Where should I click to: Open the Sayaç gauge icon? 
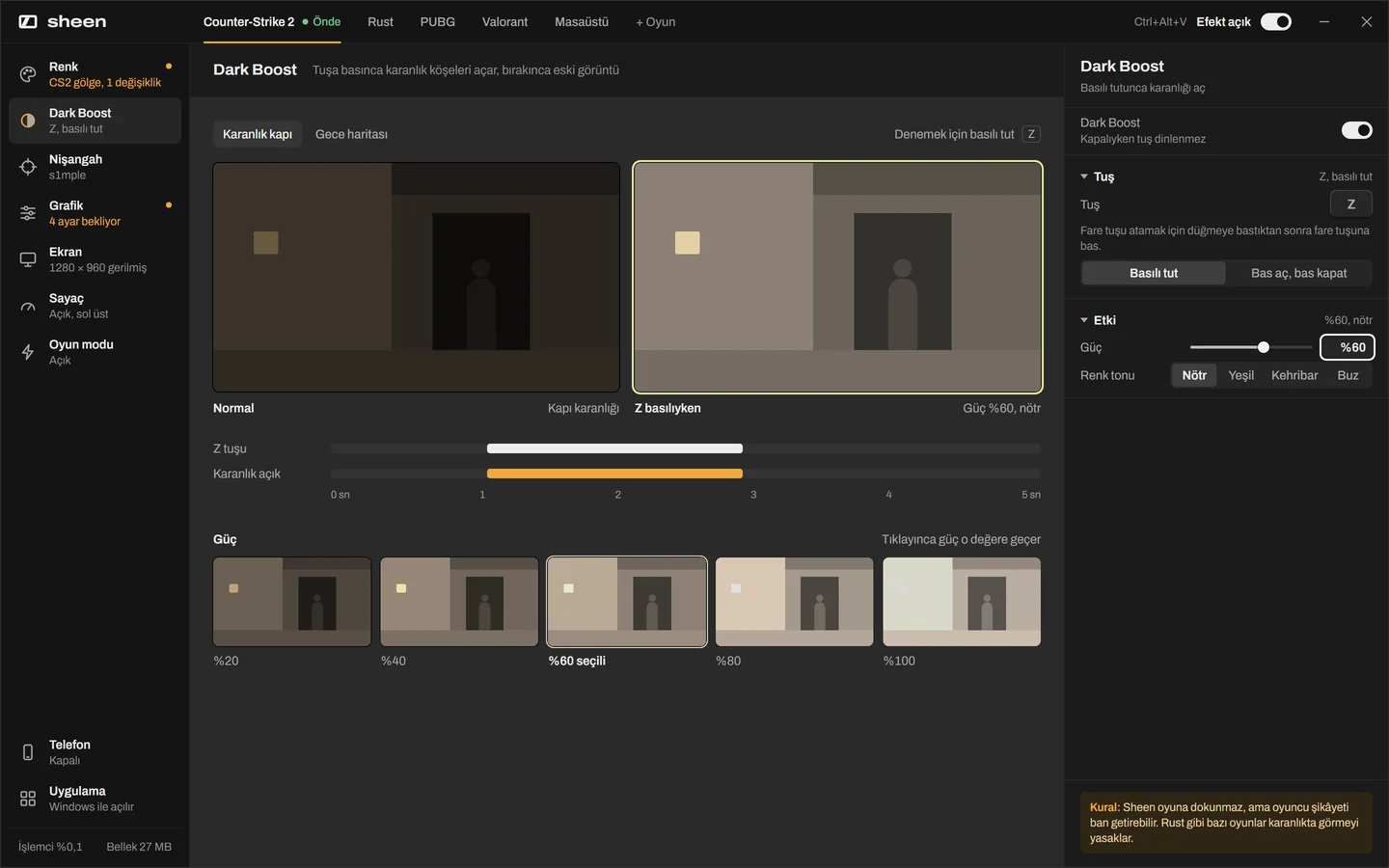click(x=28, y=306)
